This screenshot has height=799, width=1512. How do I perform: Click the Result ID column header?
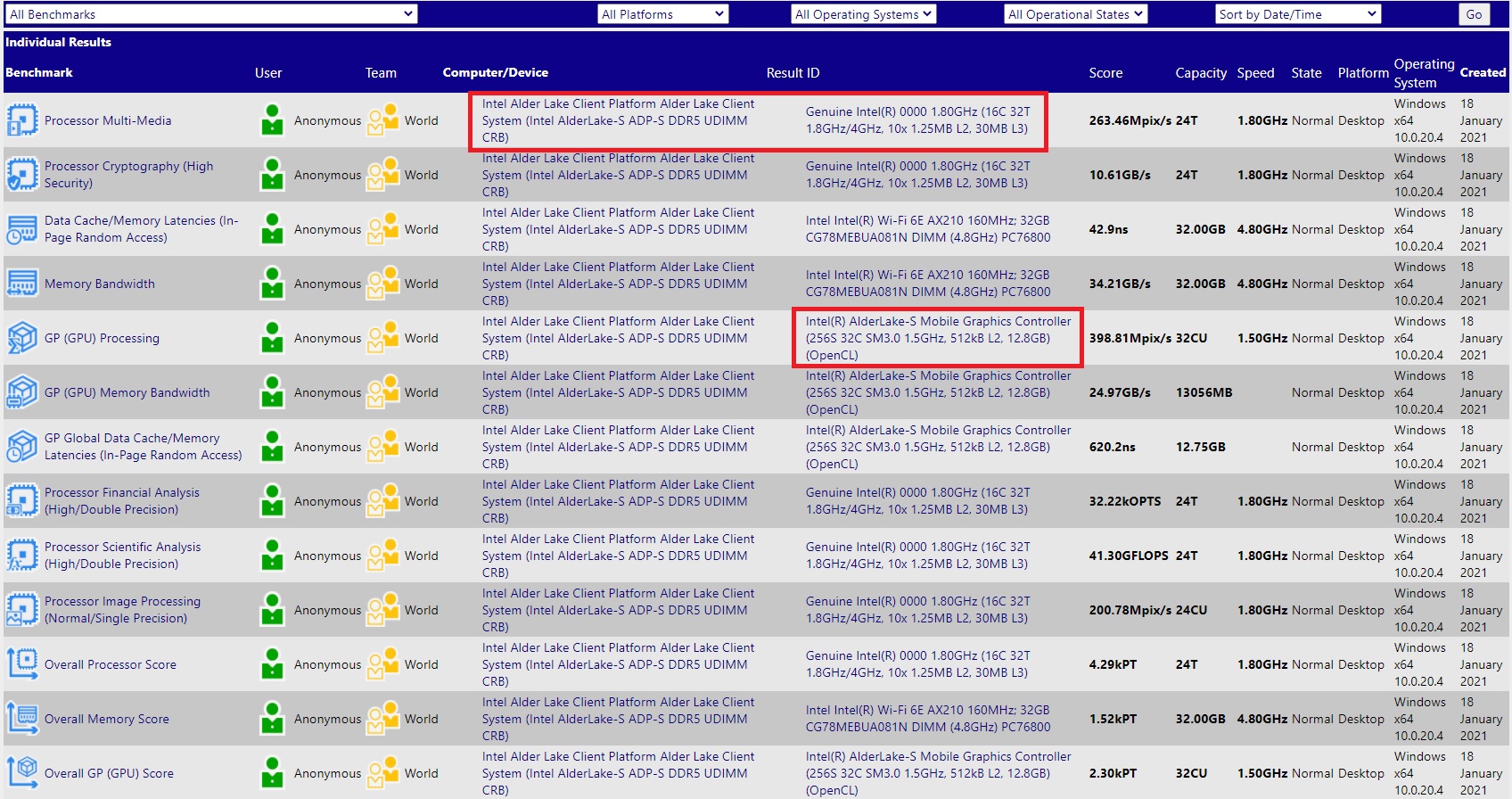[793, 73]
